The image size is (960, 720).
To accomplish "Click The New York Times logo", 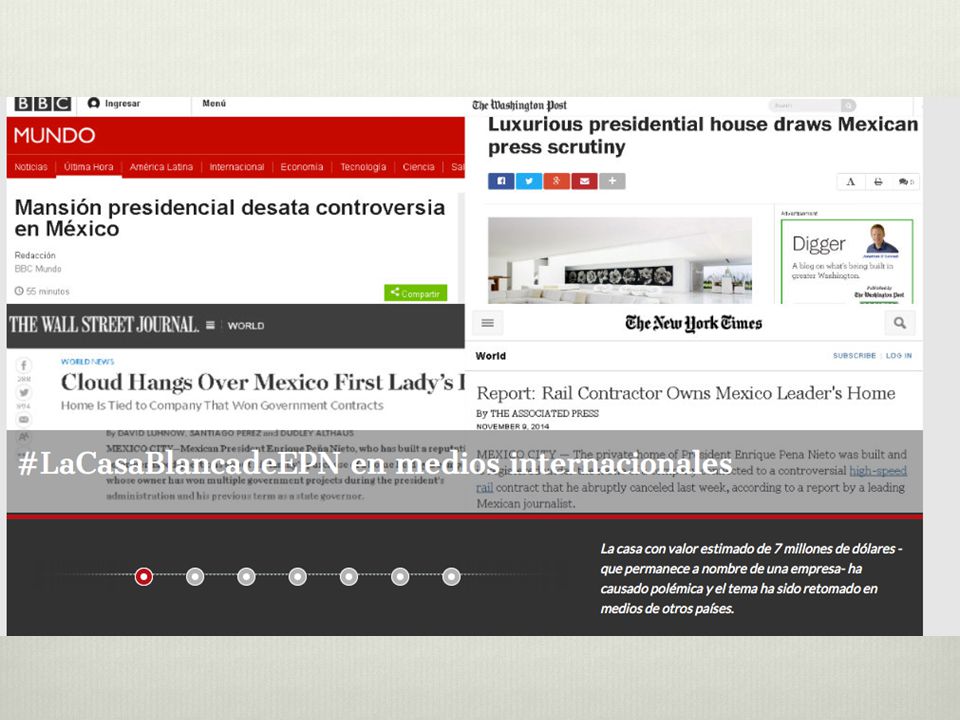I will 694,323.
